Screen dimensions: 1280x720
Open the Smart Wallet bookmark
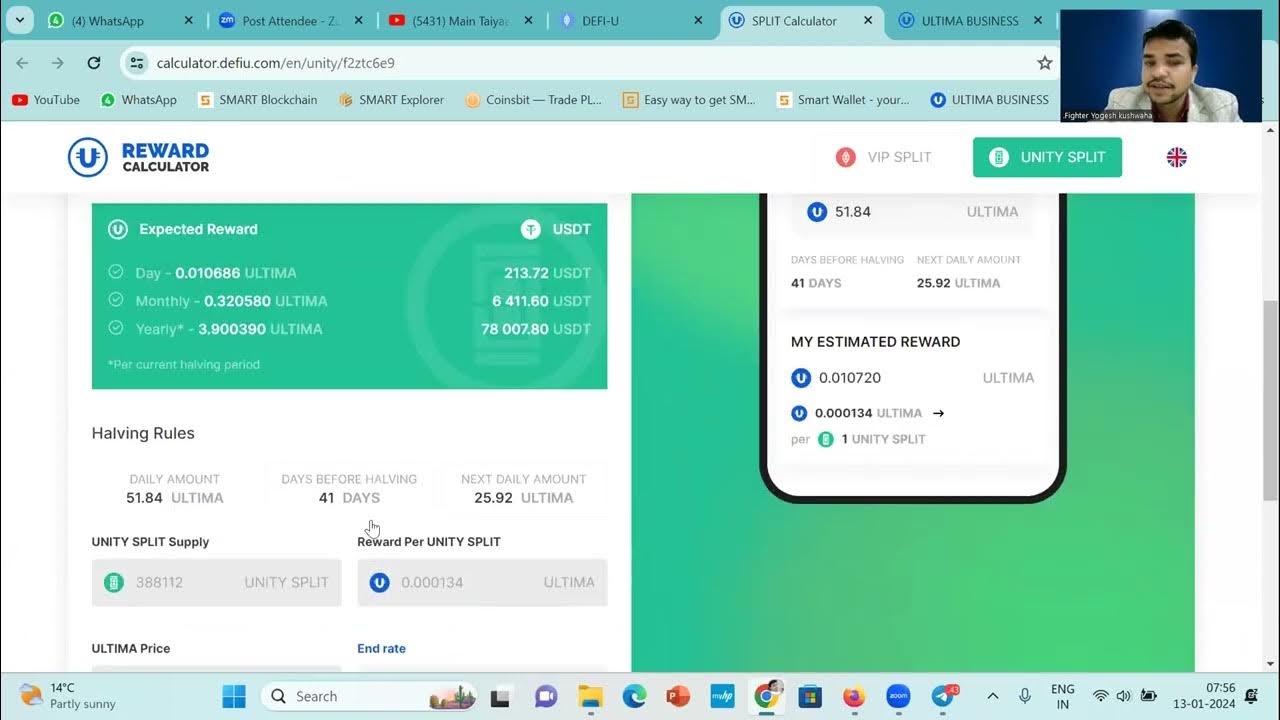[x=843, y=100]
